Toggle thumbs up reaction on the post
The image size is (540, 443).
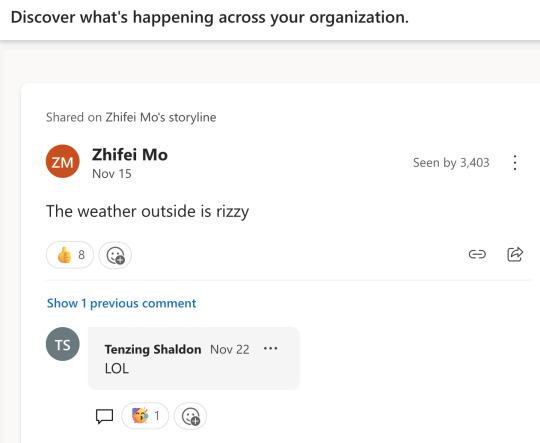coord(70,255)
